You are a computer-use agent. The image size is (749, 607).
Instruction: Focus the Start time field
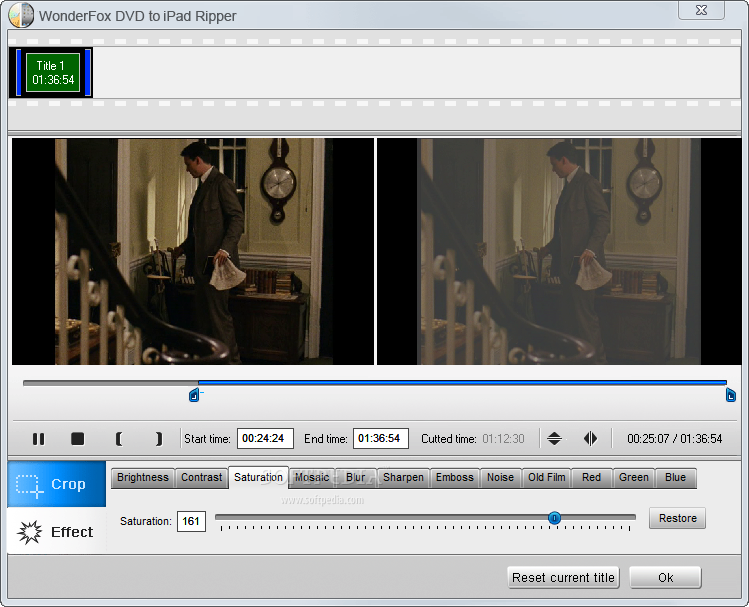click(265, 438)
